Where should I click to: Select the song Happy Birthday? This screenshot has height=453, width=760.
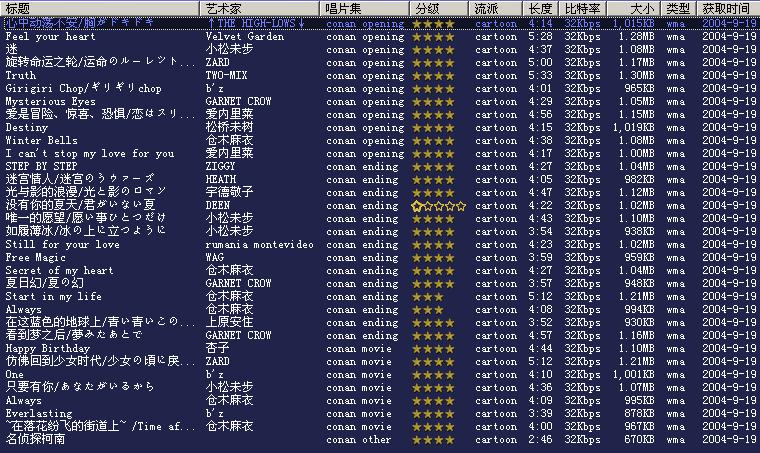coord(48,349)
